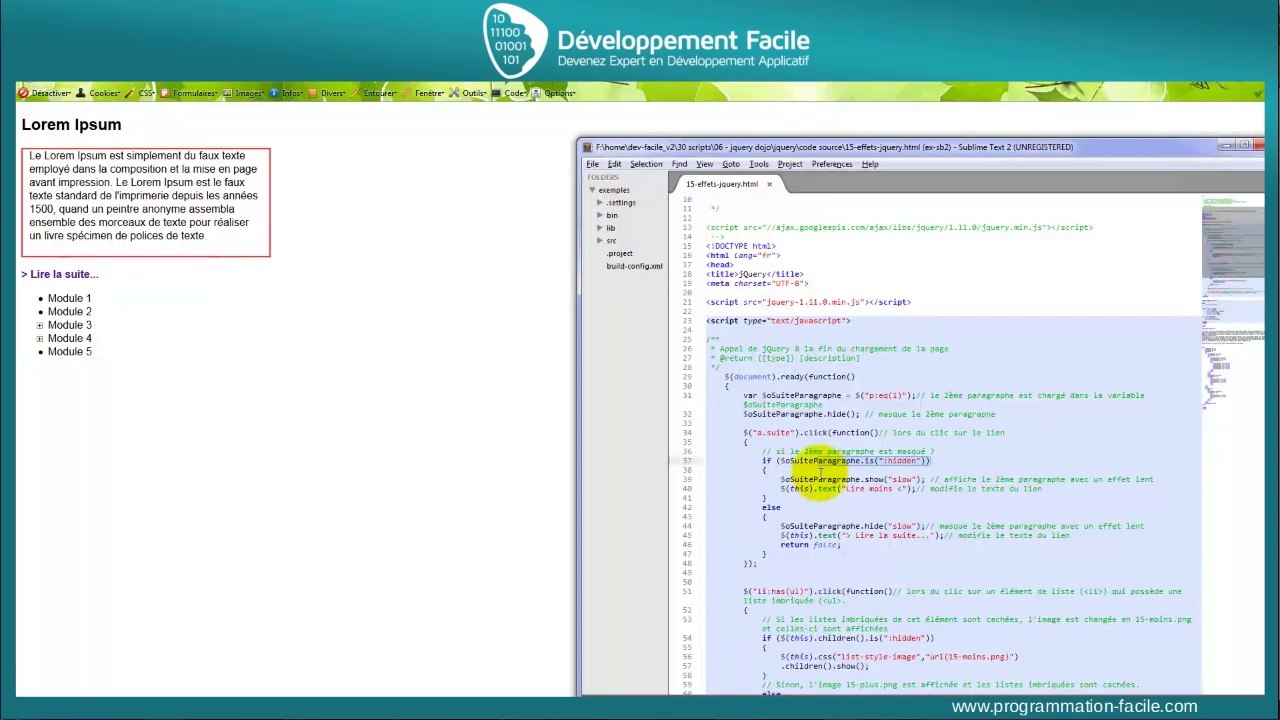Open the Preferences menu
Image resolution: width=1280 pixels, height=720 pixels.
(x=832, y=164)
